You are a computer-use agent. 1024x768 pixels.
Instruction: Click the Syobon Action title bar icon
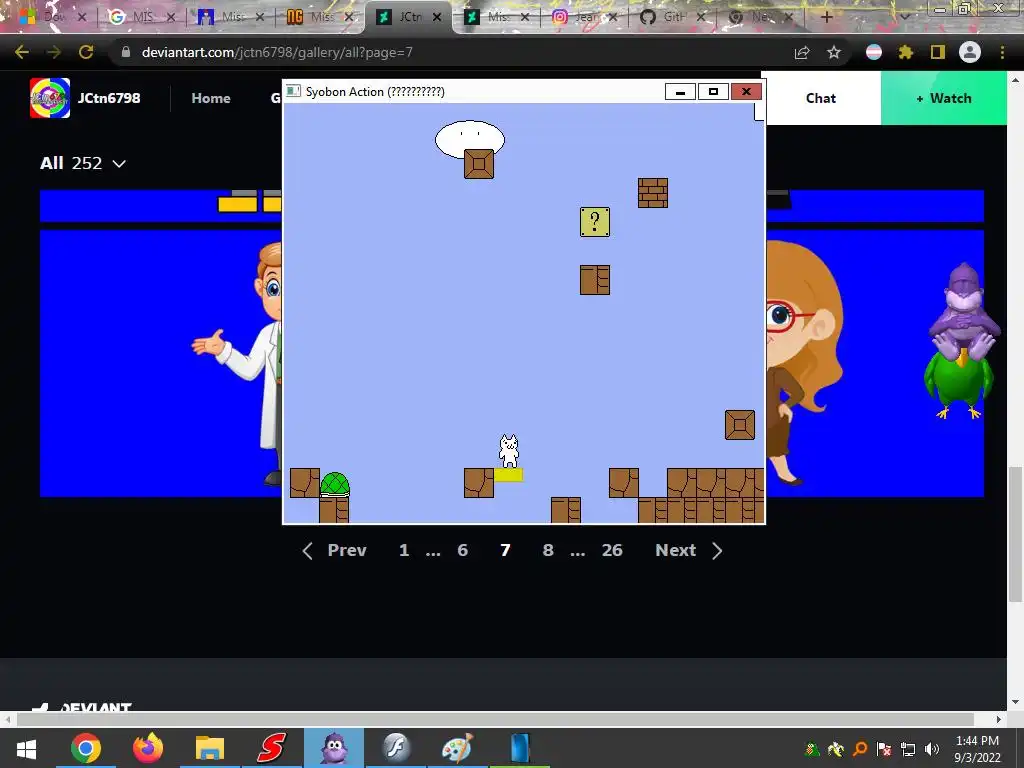pyautogui.click(x=294, y=91)
